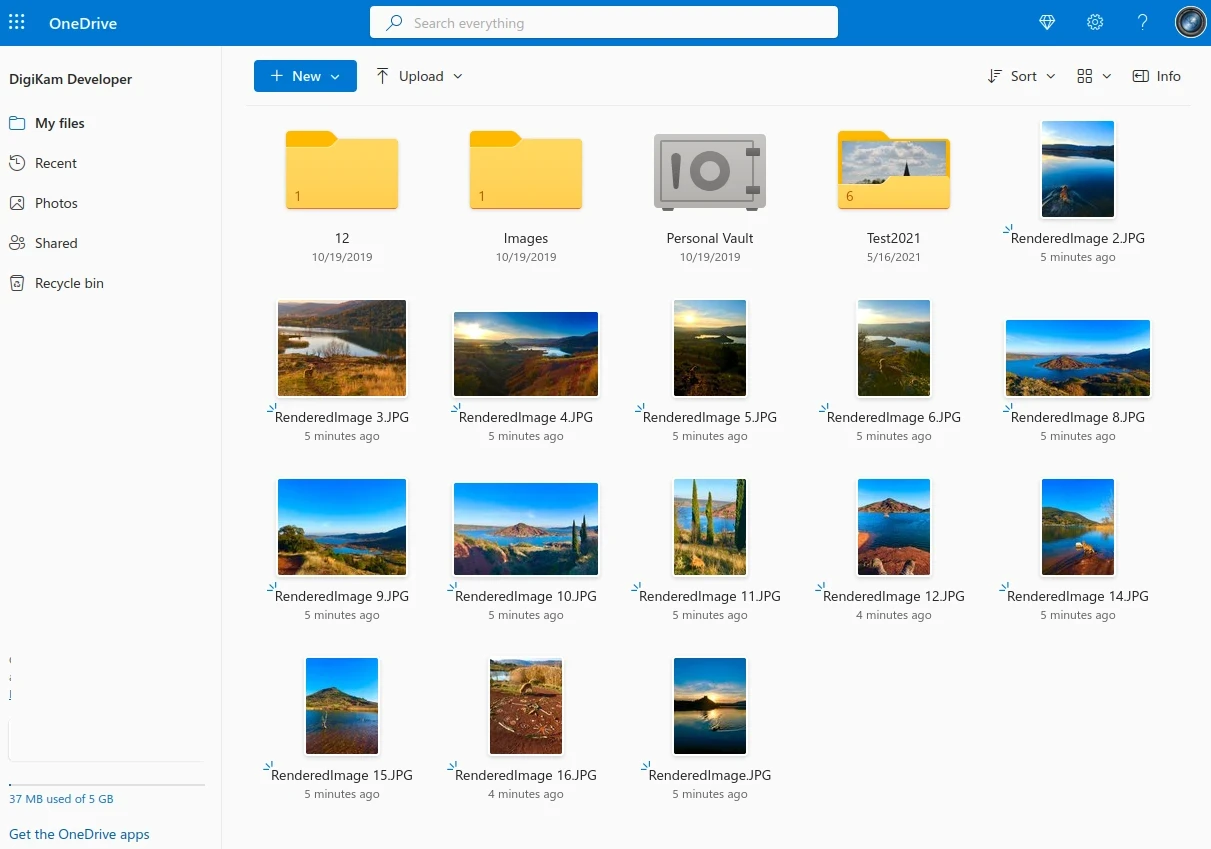
Task: Open the Settings gear icon
Action: (1095, 22)
